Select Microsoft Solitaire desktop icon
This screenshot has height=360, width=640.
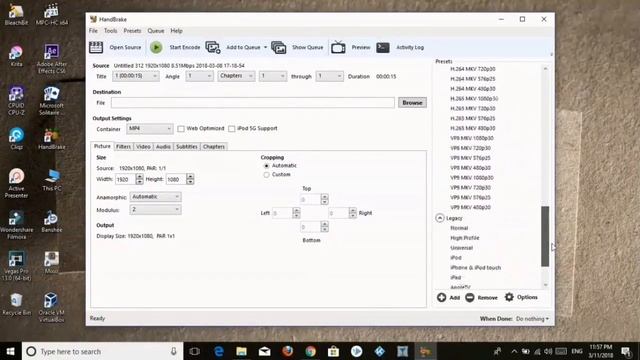click(x=51, y=100)
